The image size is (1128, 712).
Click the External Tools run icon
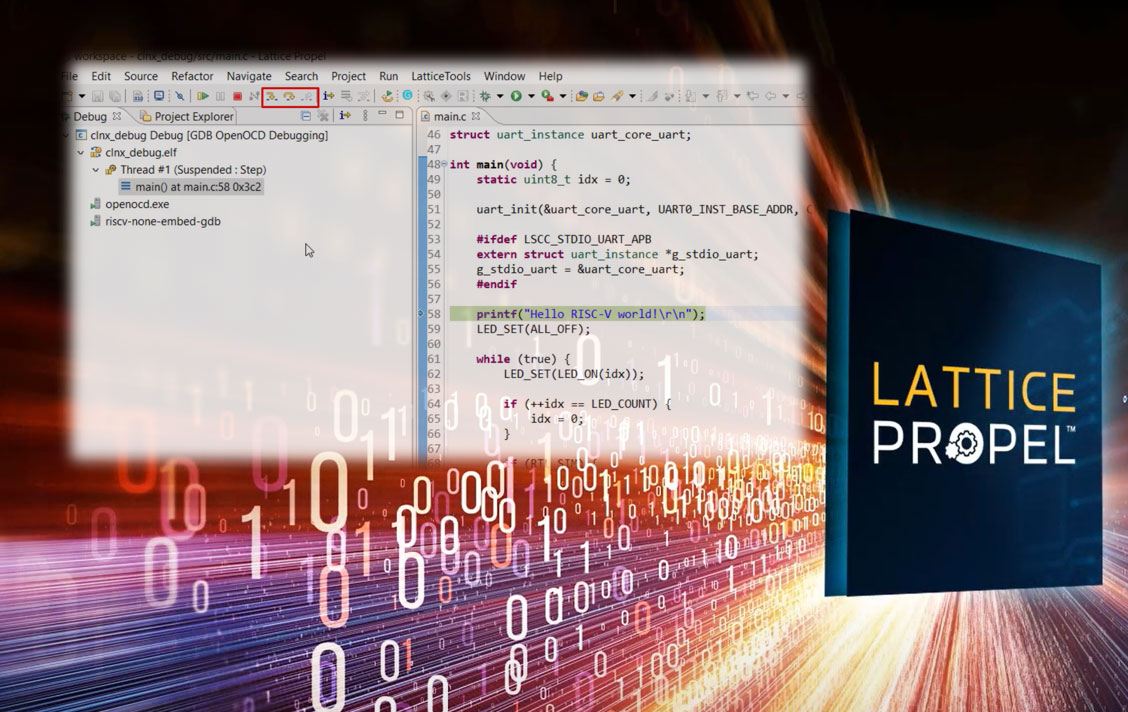547,96
